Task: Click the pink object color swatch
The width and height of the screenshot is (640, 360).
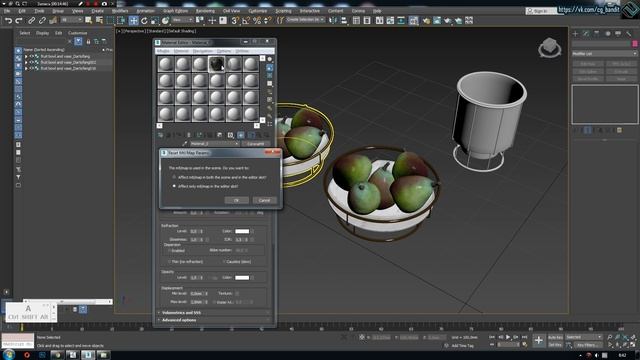Action: pyautogui.click(x=635, y=43)
